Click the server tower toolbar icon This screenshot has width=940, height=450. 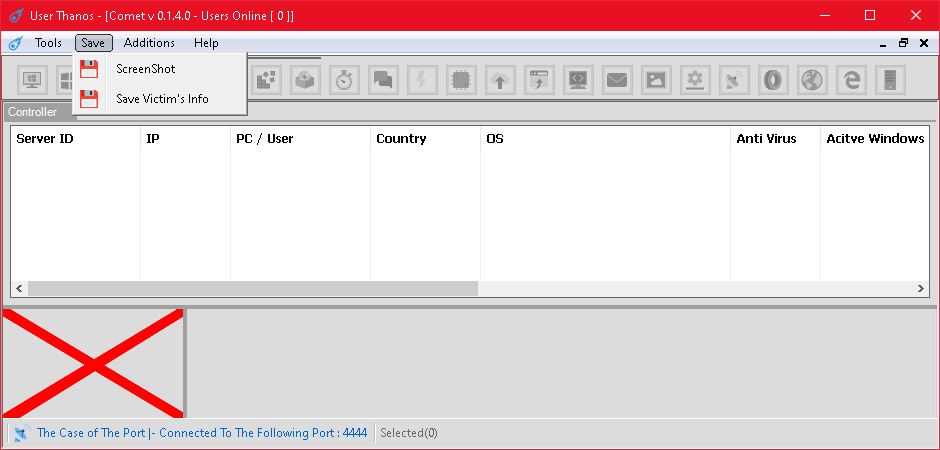890,80
